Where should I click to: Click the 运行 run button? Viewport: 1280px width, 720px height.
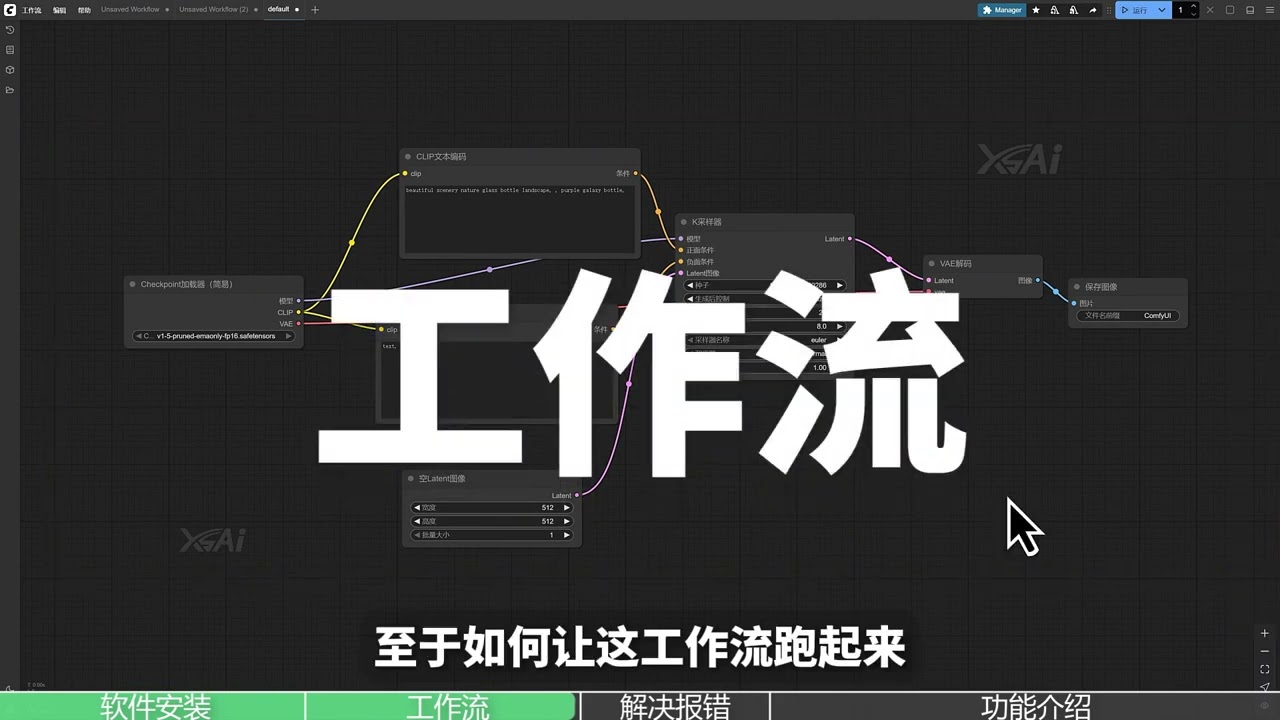[1135, 10]
